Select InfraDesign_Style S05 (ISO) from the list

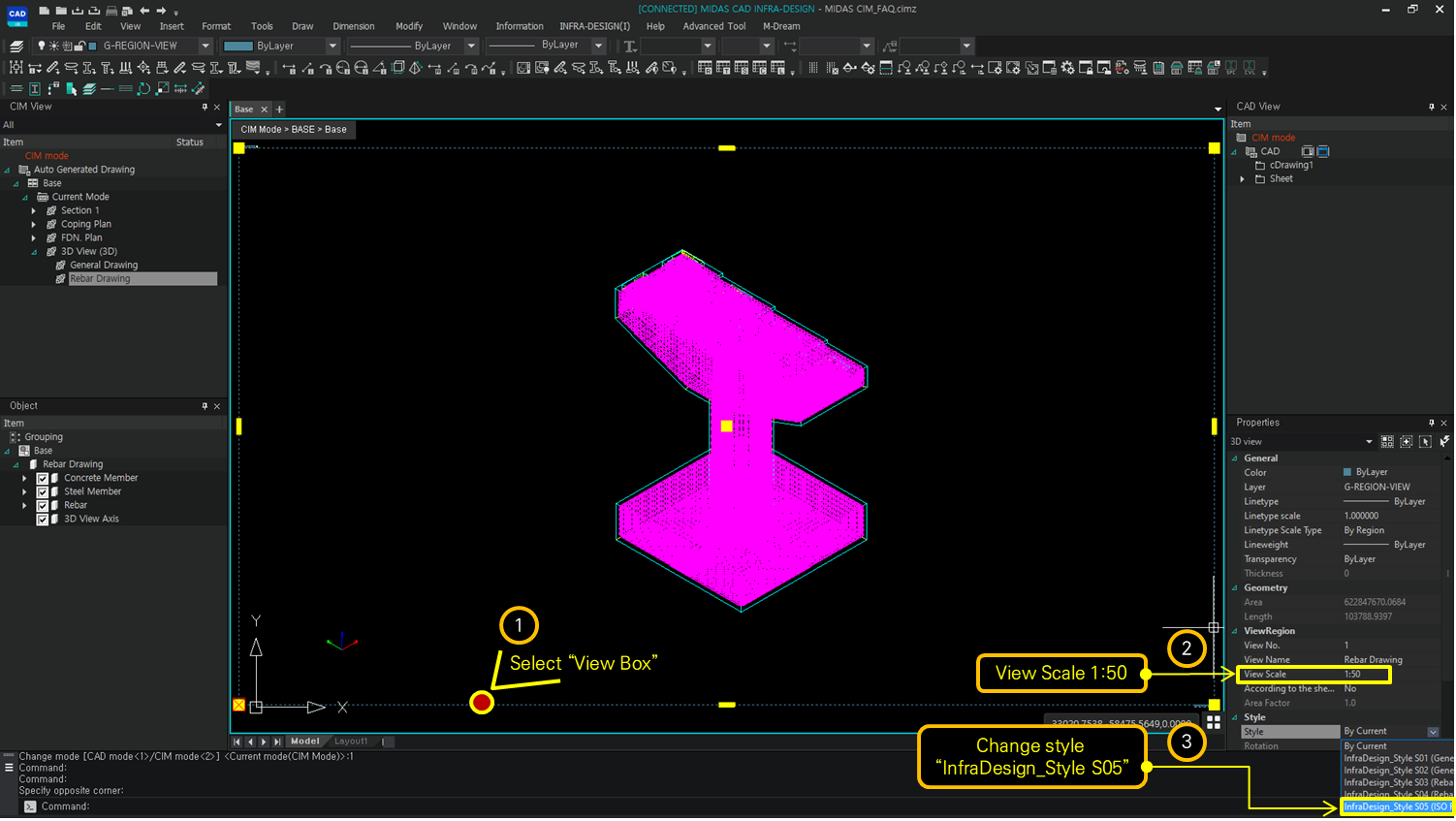click(x=1397, y=806)
